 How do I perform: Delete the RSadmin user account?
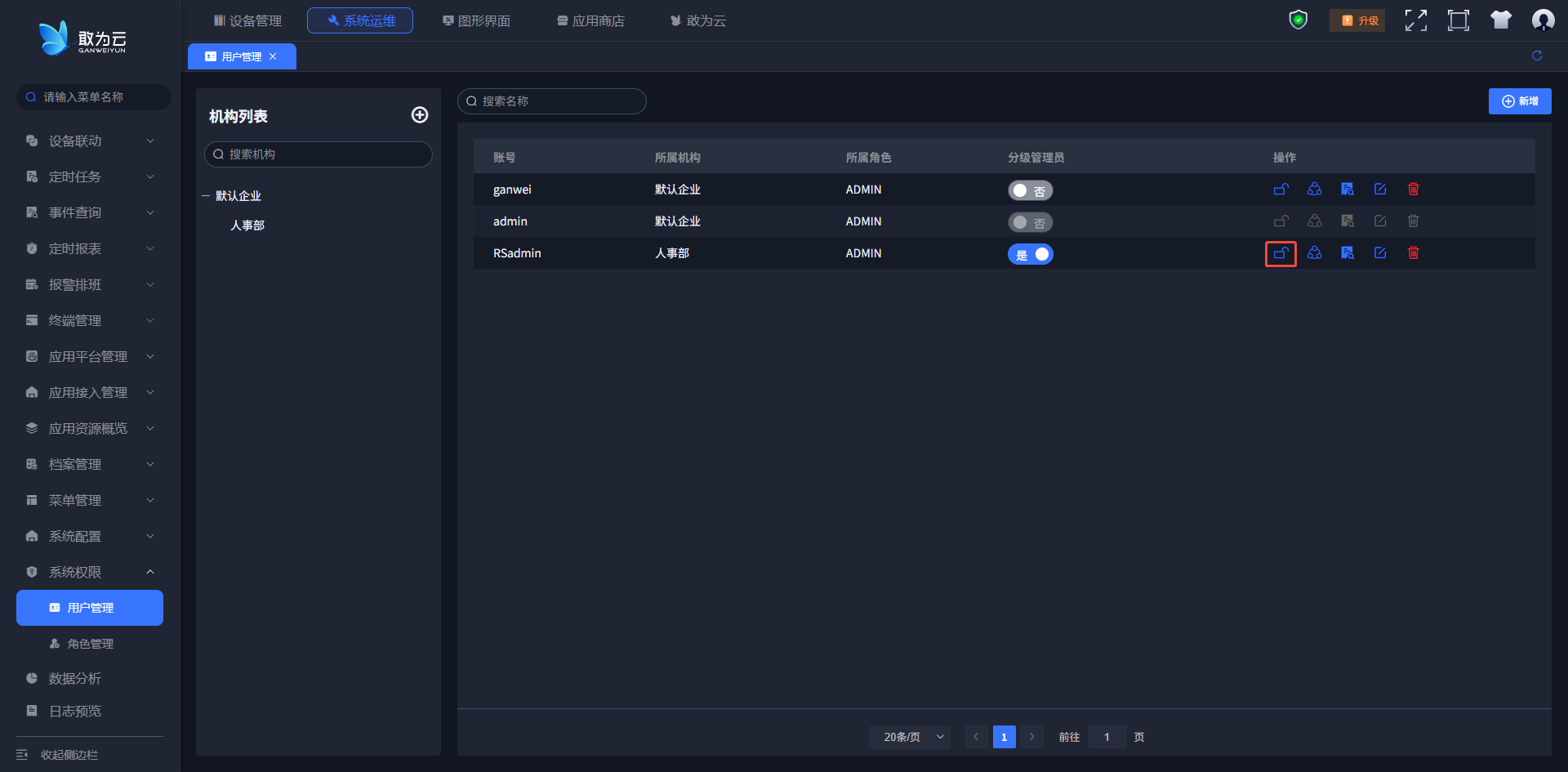(1414, 253)
